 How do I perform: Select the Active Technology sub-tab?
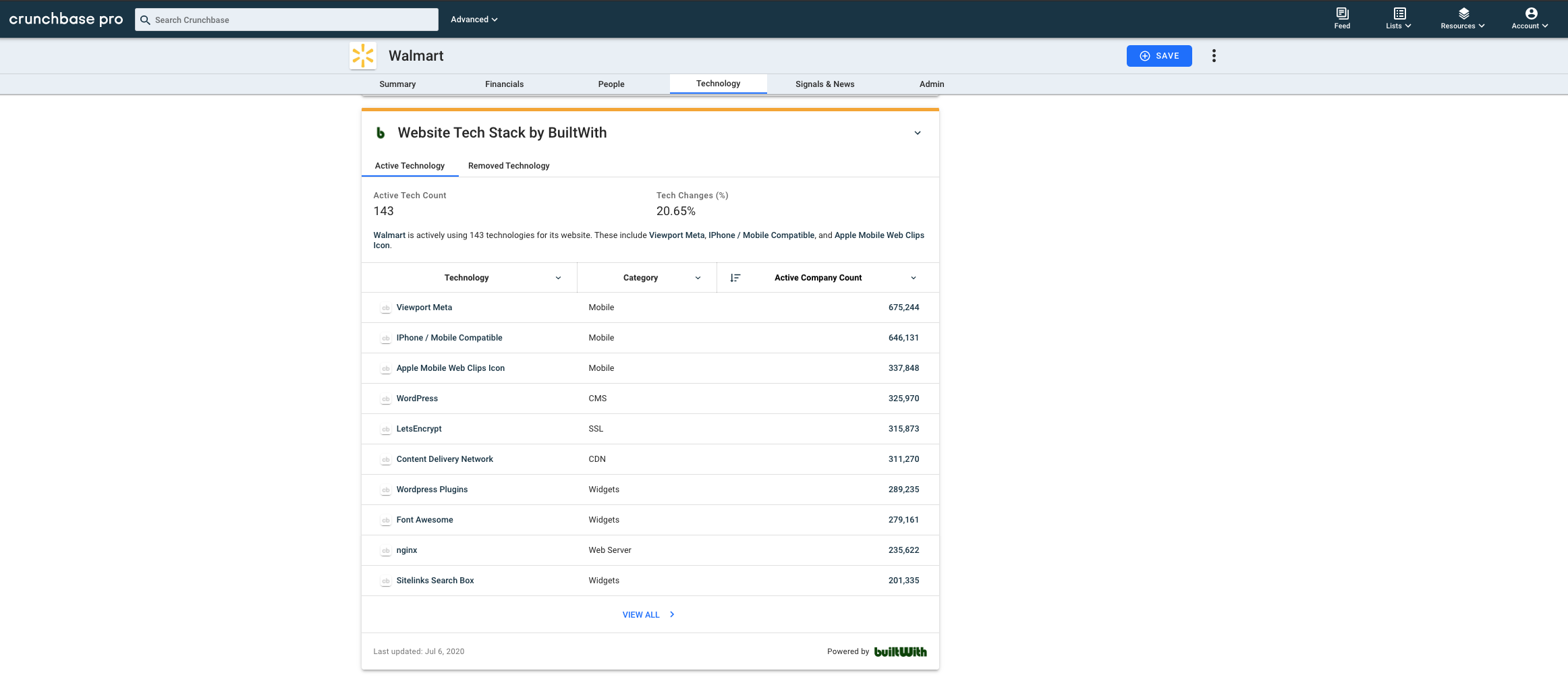410,166
